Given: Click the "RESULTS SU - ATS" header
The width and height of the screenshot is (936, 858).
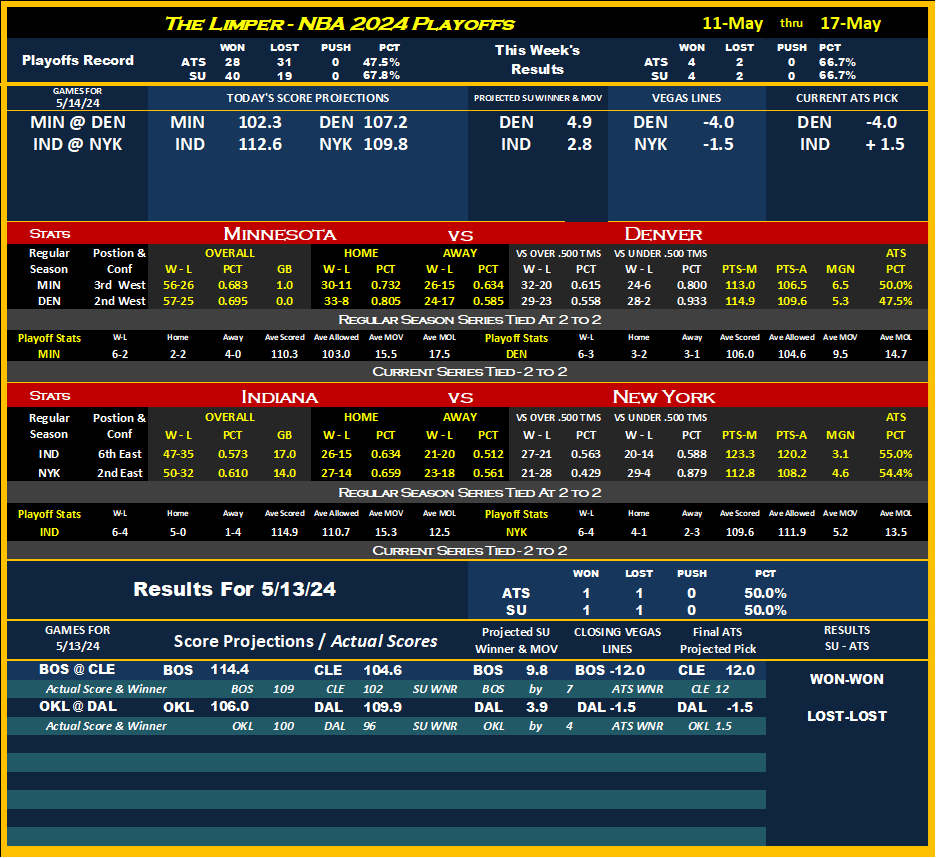Looking at the screenshot, I should 846,638.
